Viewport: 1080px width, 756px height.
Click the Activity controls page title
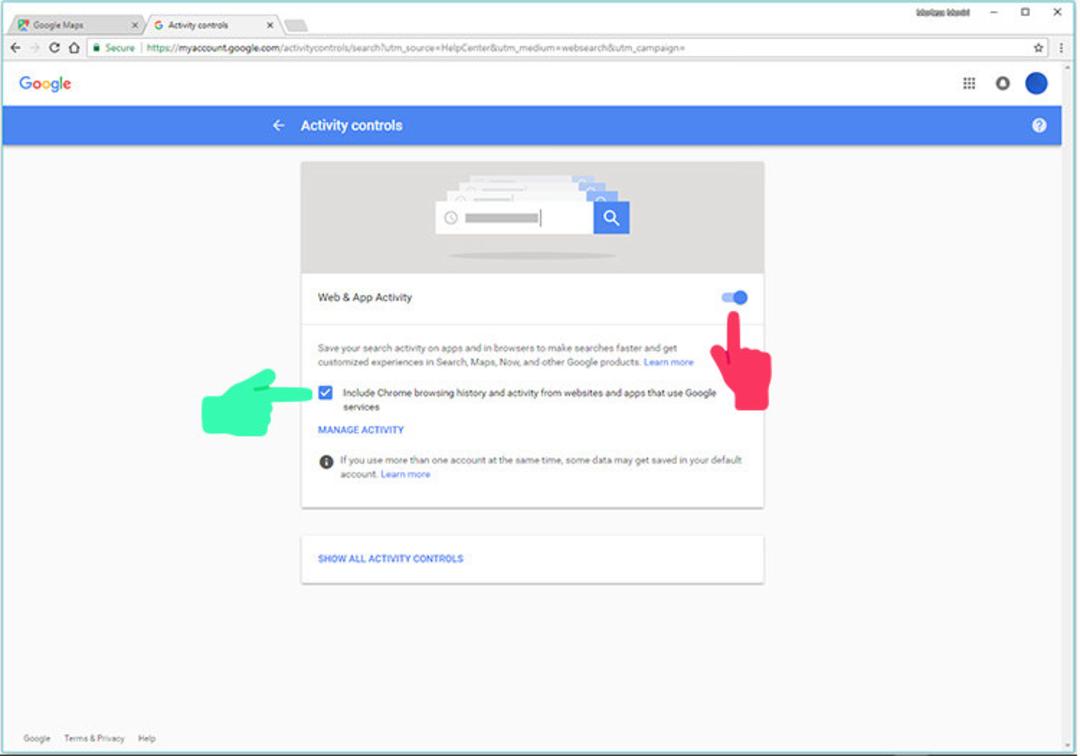351,125
